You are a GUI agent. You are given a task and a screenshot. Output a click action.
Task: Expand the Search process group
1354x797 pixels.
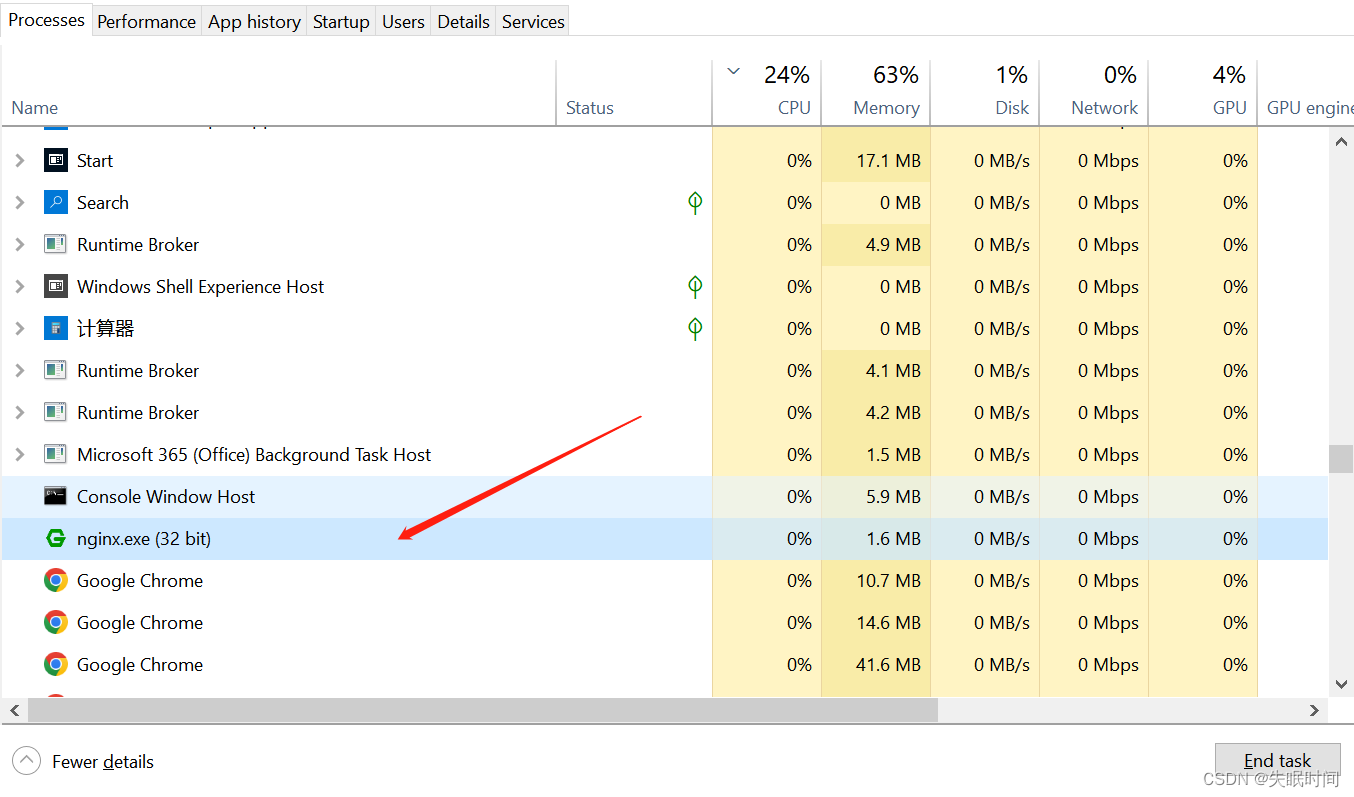20,202
